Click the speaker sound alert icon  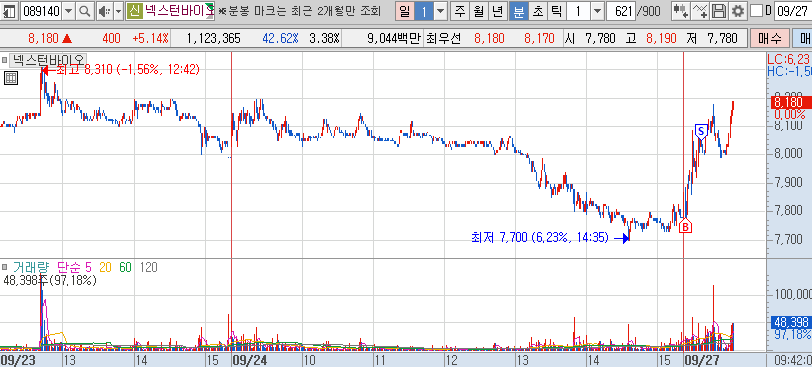pyautogui.click(x=104, y=10)
